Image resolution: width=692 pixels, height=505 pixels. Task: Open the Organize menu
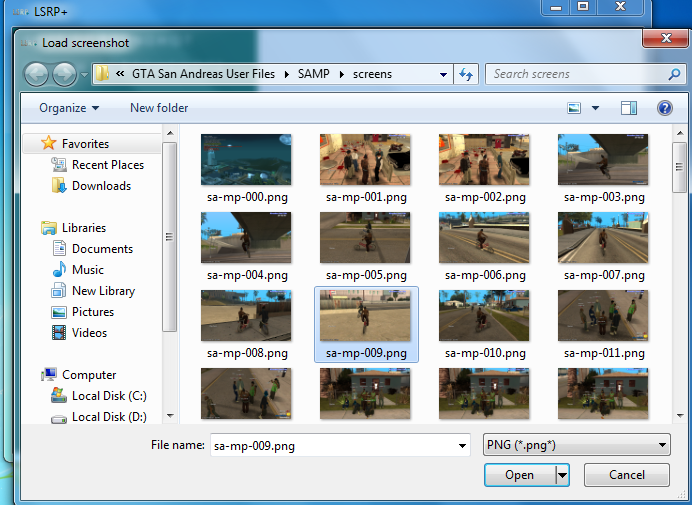[x=69, y=108]
